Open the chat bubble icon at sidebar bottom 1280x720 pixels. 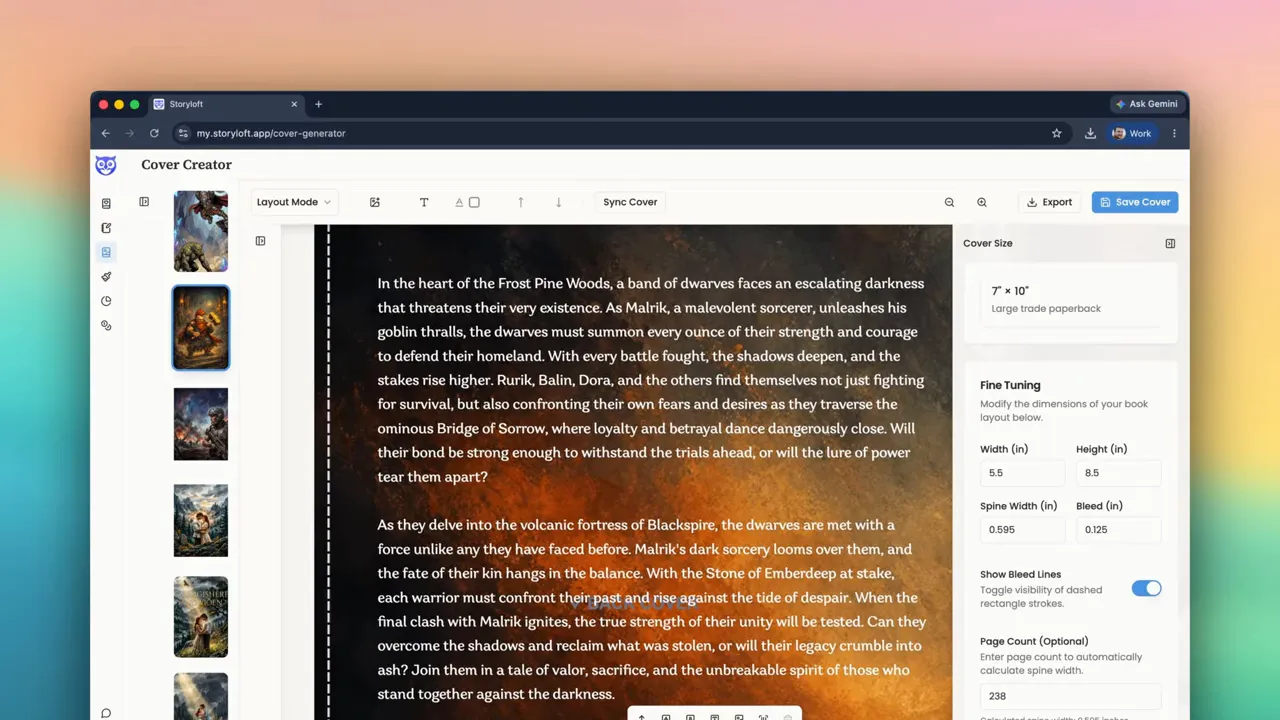coord(106,713)
